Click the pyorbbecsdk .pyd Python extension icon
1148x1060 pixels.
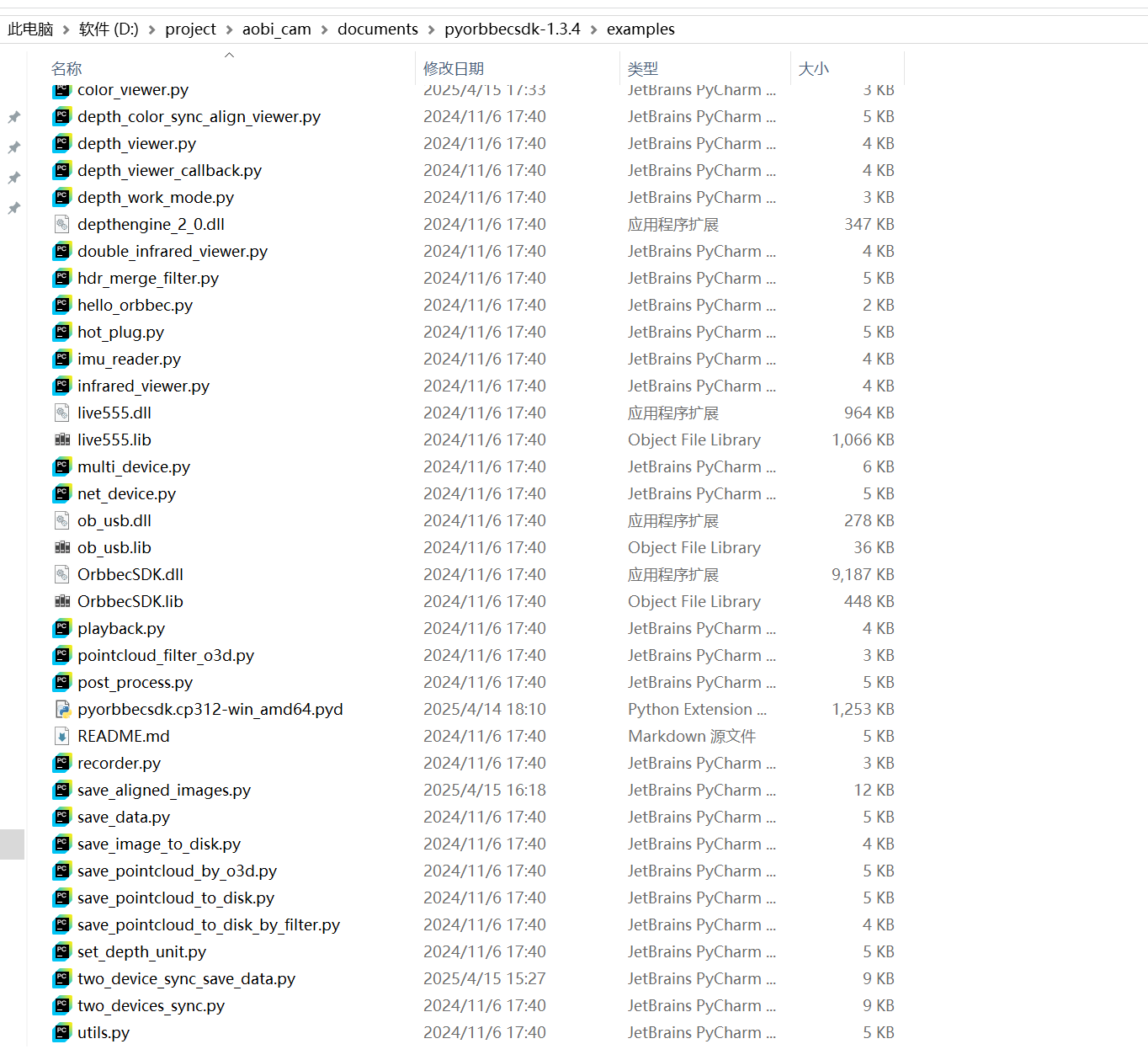click(x=62, y=709)
